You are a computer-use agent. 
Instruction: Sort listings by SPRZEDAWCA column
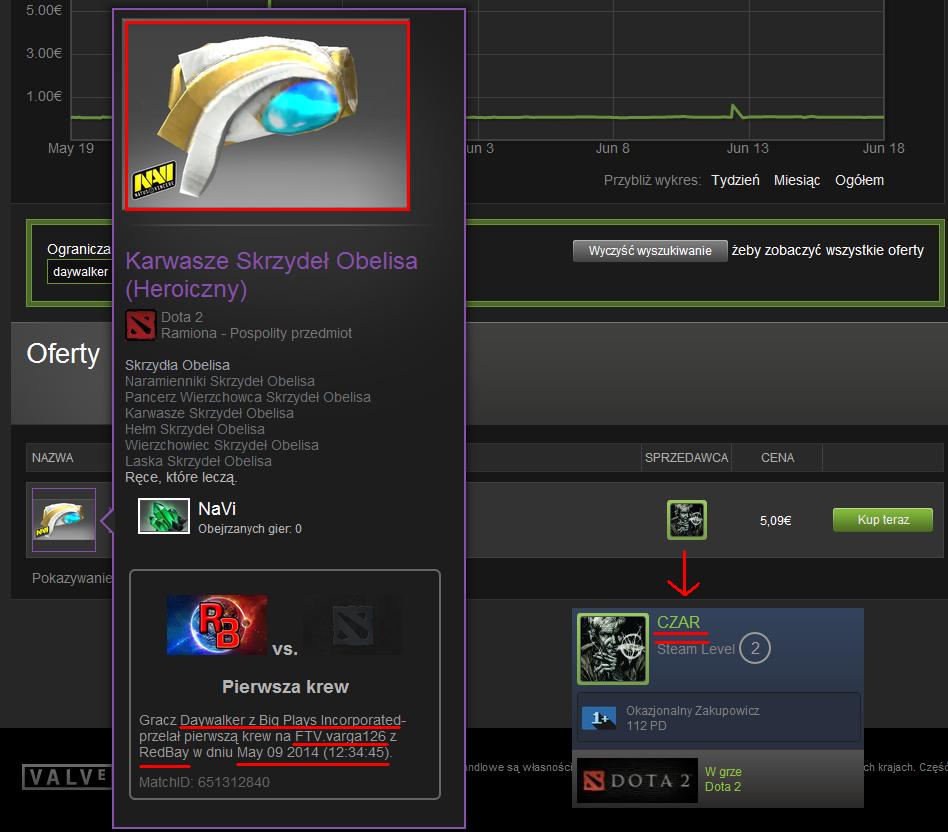(686, 458)
